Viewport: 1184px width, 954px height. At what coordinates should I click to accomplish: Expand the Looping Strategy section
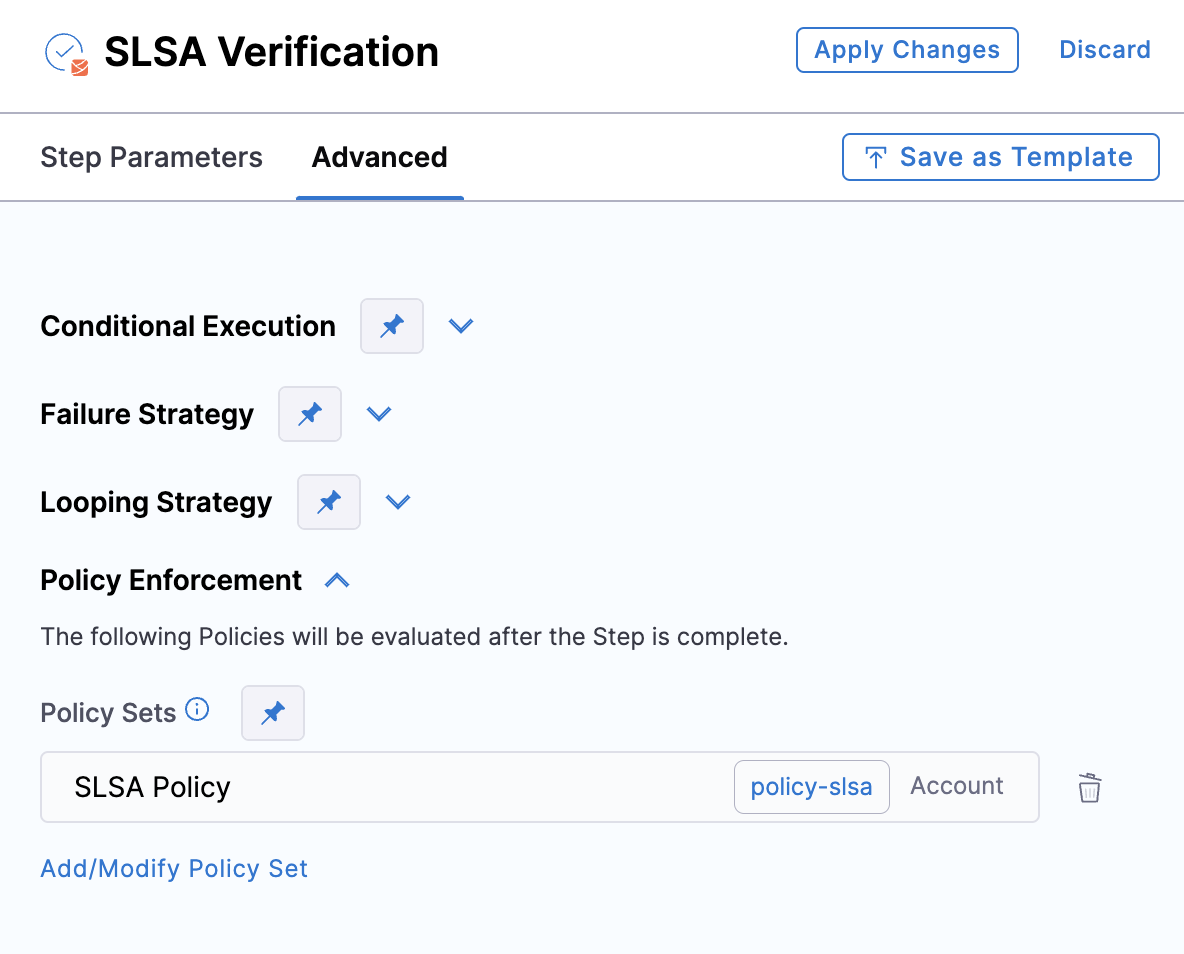pos(398,502)
